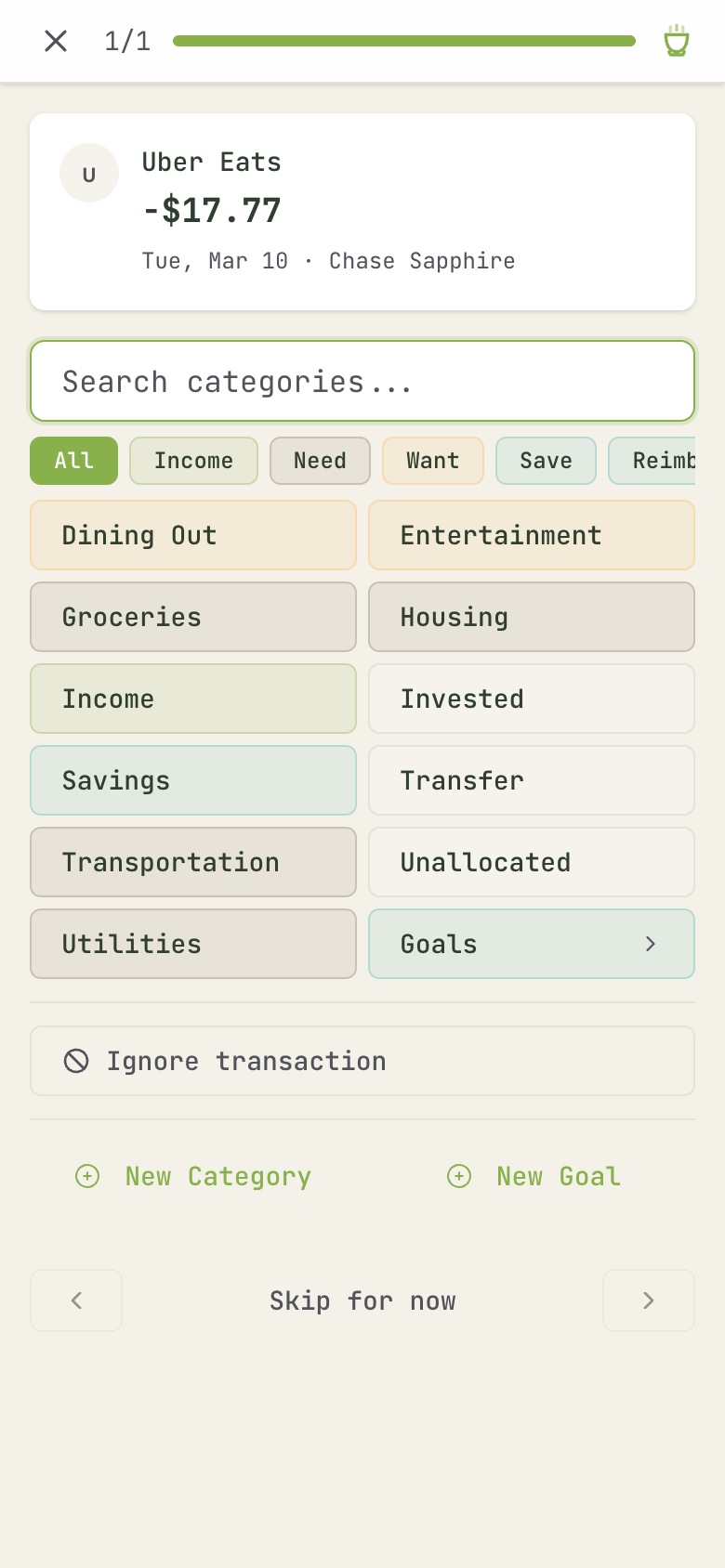Select the Need filter chip
Viewport: 725px width, 1568px height.
pyautogui.click(x=320, y=461)
